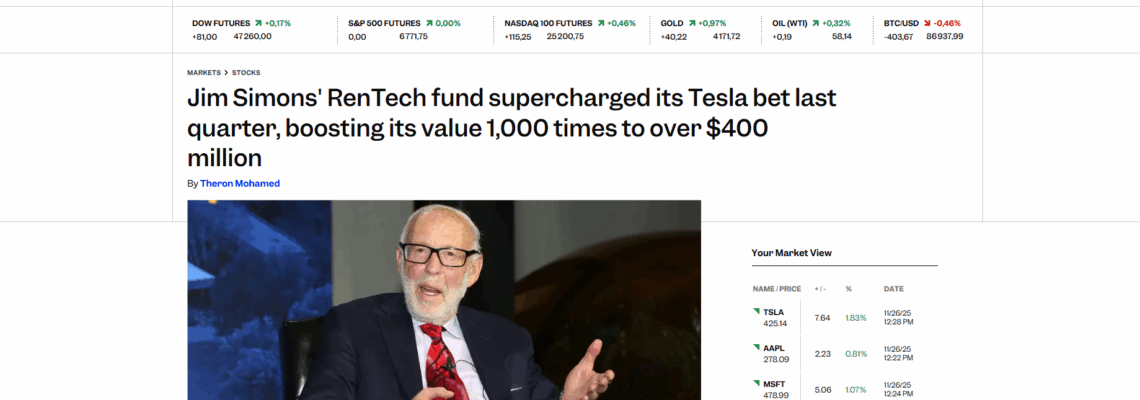
Task: Open author Theron Mohamed's profile link
Action: click(x=240, y=183)
